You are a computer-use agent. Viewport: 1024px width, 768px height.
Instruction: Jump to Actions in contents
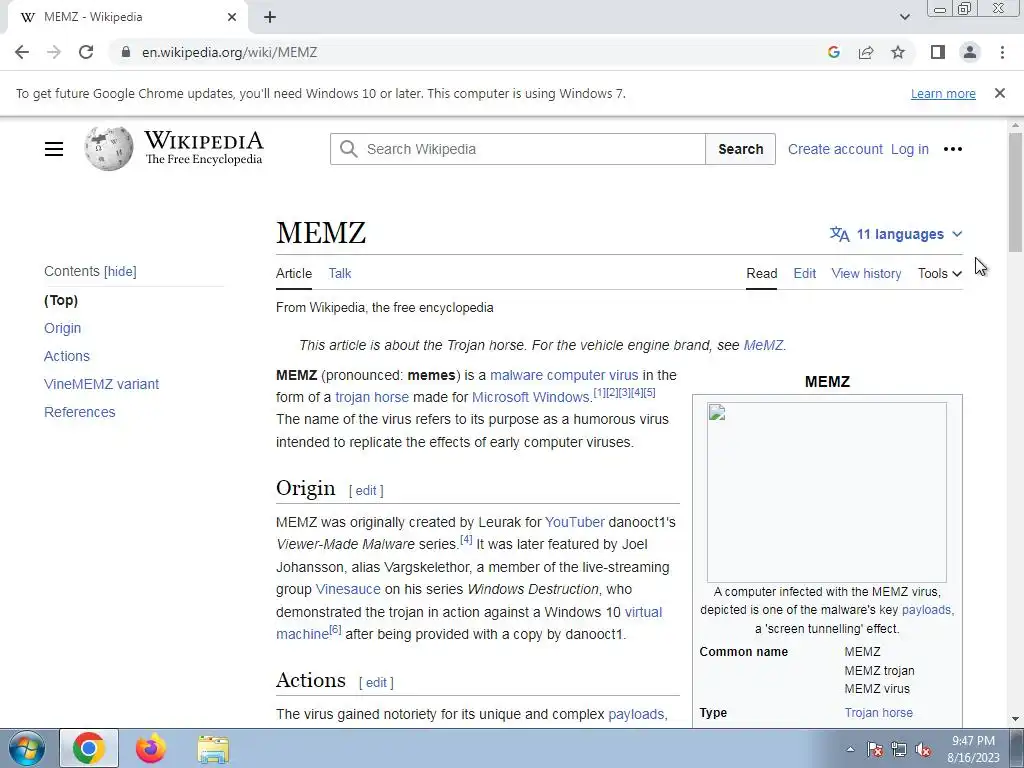coord(67,356)
